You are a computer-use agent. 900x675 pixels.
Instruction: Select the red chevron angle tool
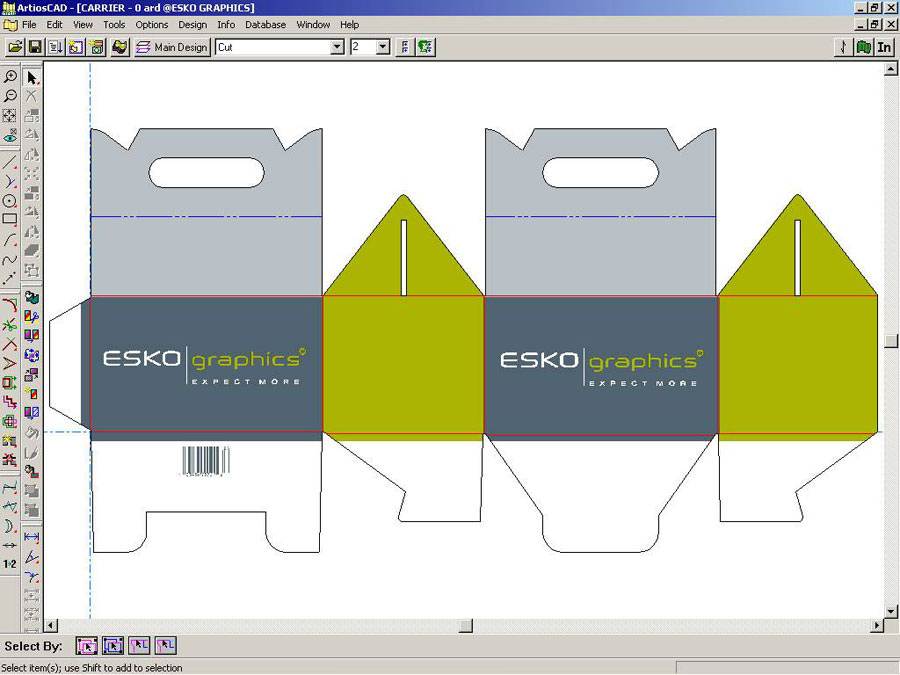click(10, 363)
